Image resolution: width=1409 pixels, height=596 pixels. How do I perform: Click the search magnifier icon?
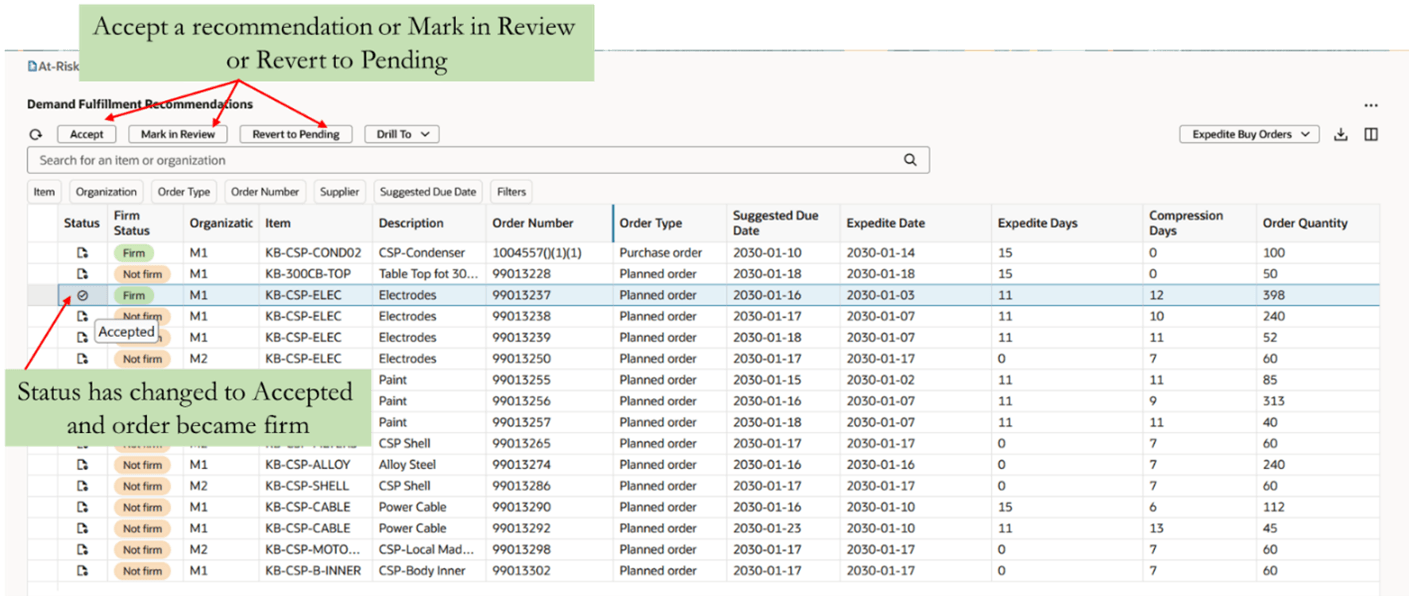(910, 160)
